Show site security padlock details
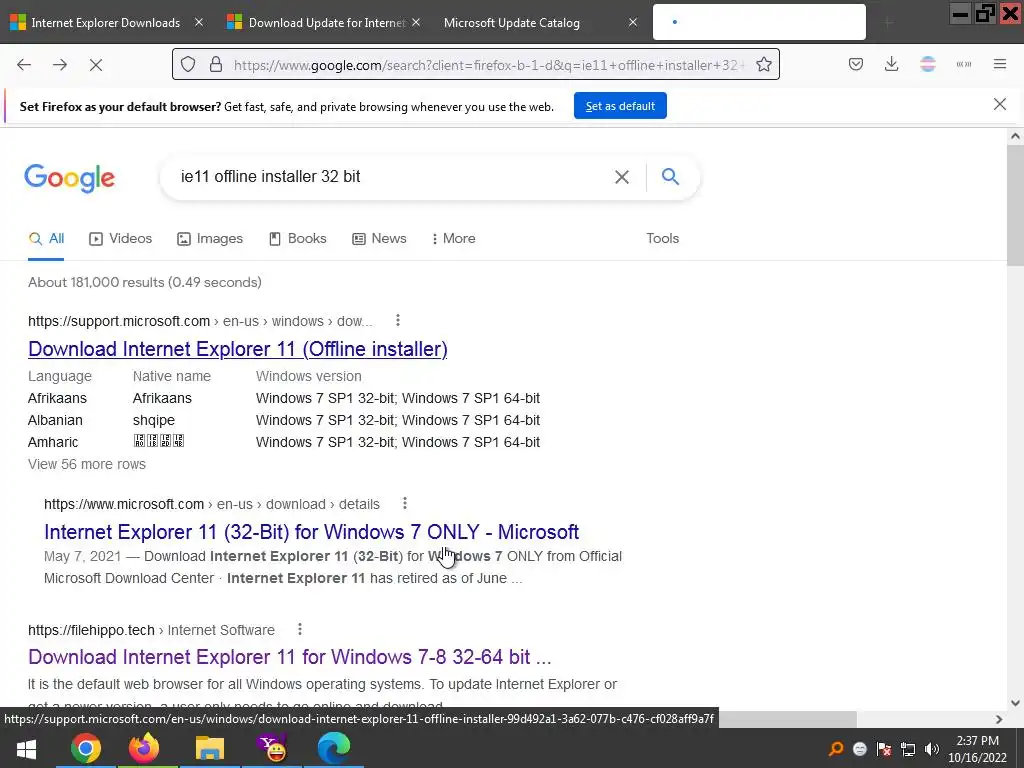Image resolution: width=1024 pixels, height=768 pixels. [x=216, y=65]
